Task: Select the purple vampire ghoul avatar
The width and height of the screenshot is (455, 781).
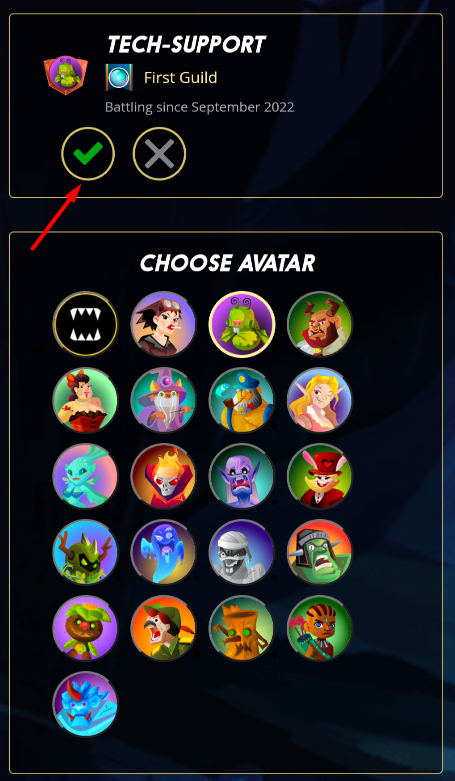Action: (x=242, y=476)
